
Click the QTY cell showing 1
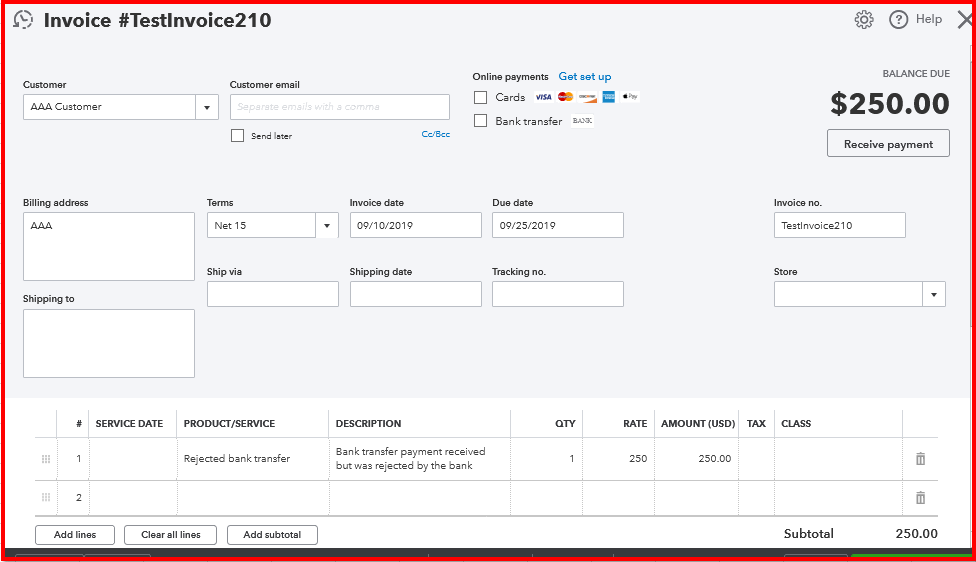pyautogui.click(x=547, y=459)
